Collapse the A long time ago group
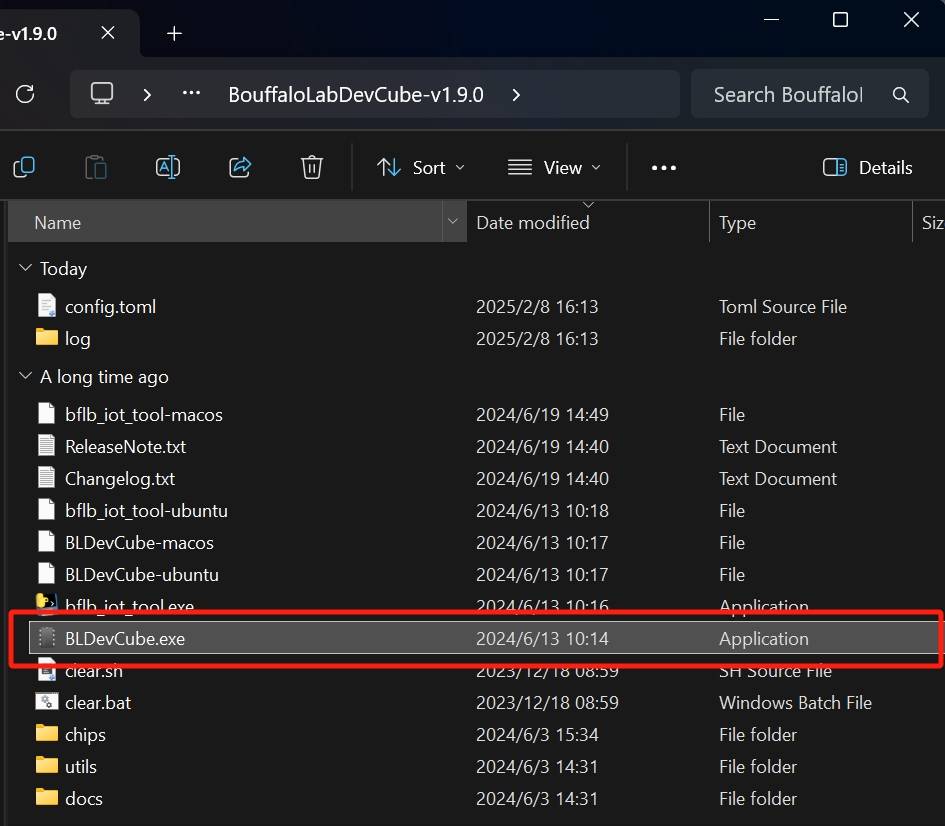This screenshot has width=945, height=826. click(x=25, y=376)
